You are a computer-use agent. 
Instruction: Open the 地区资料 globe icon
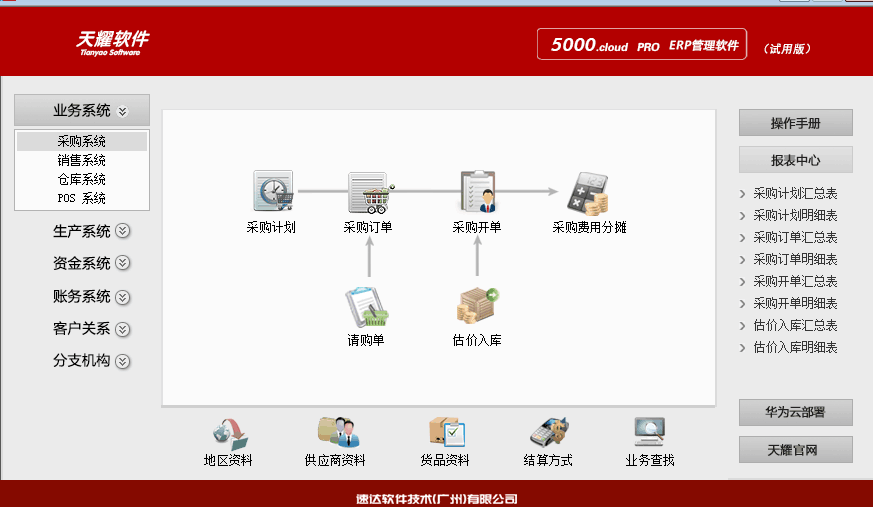coord(229,434)
